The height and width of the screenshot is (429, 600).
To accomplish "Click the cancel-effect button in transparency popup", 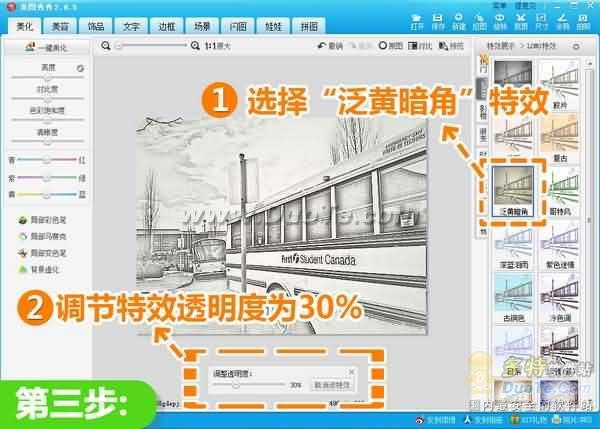I will pos(332,385).
